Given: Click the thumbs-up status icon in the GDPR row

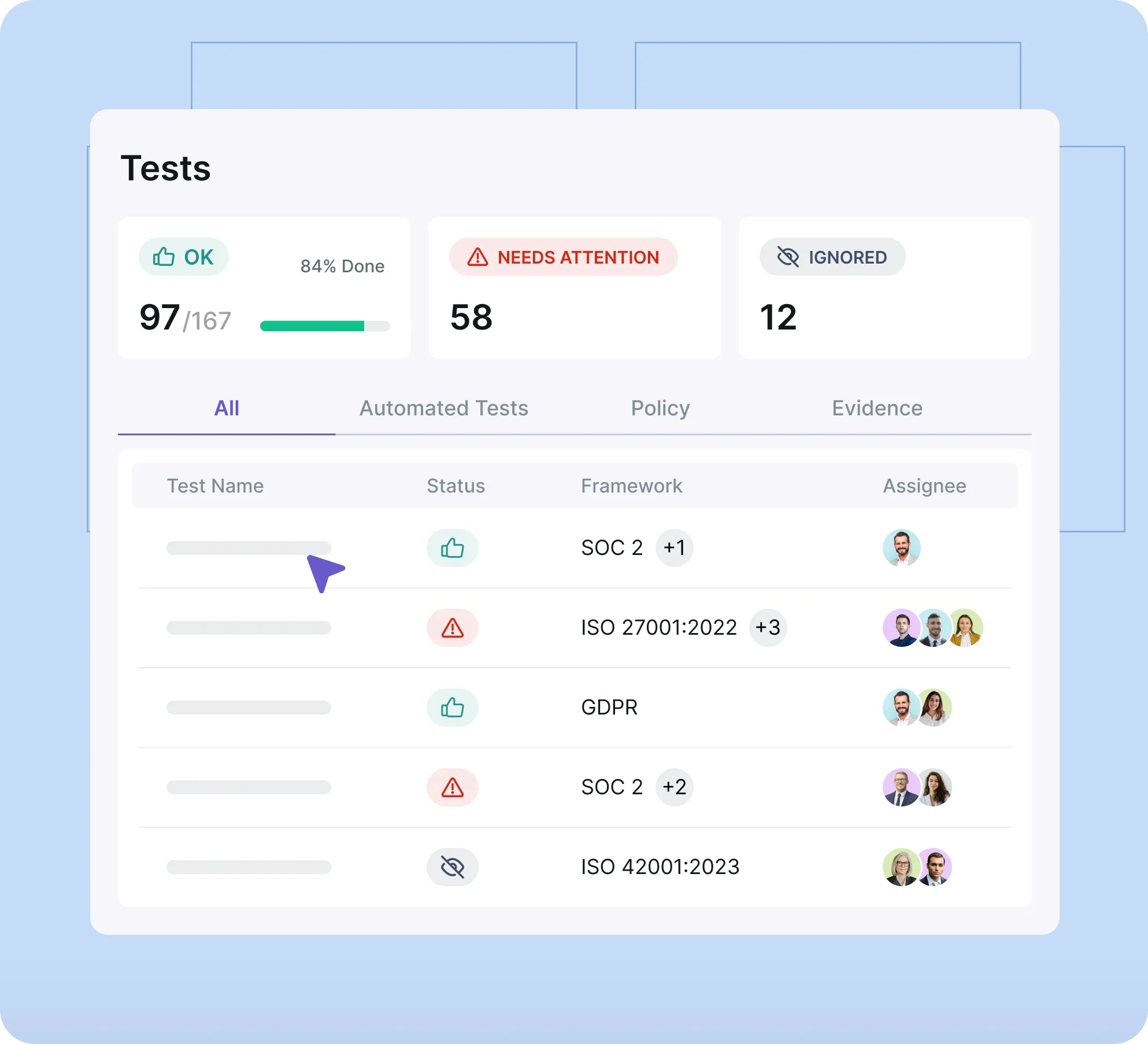Looking at the screenshot, I should pyautogui.click(x=452, y=707).
